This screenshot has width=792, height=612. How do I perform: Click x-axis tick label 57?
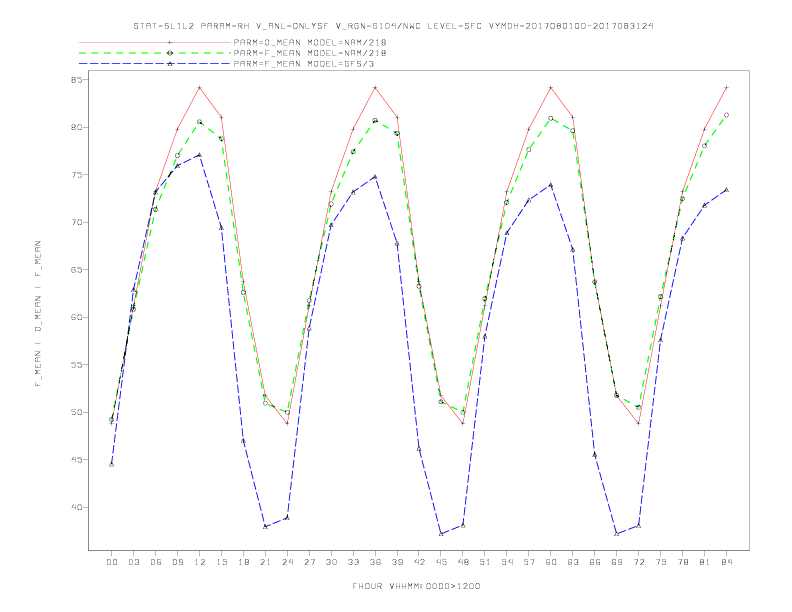pyautogui.click(x=529, y=562)
